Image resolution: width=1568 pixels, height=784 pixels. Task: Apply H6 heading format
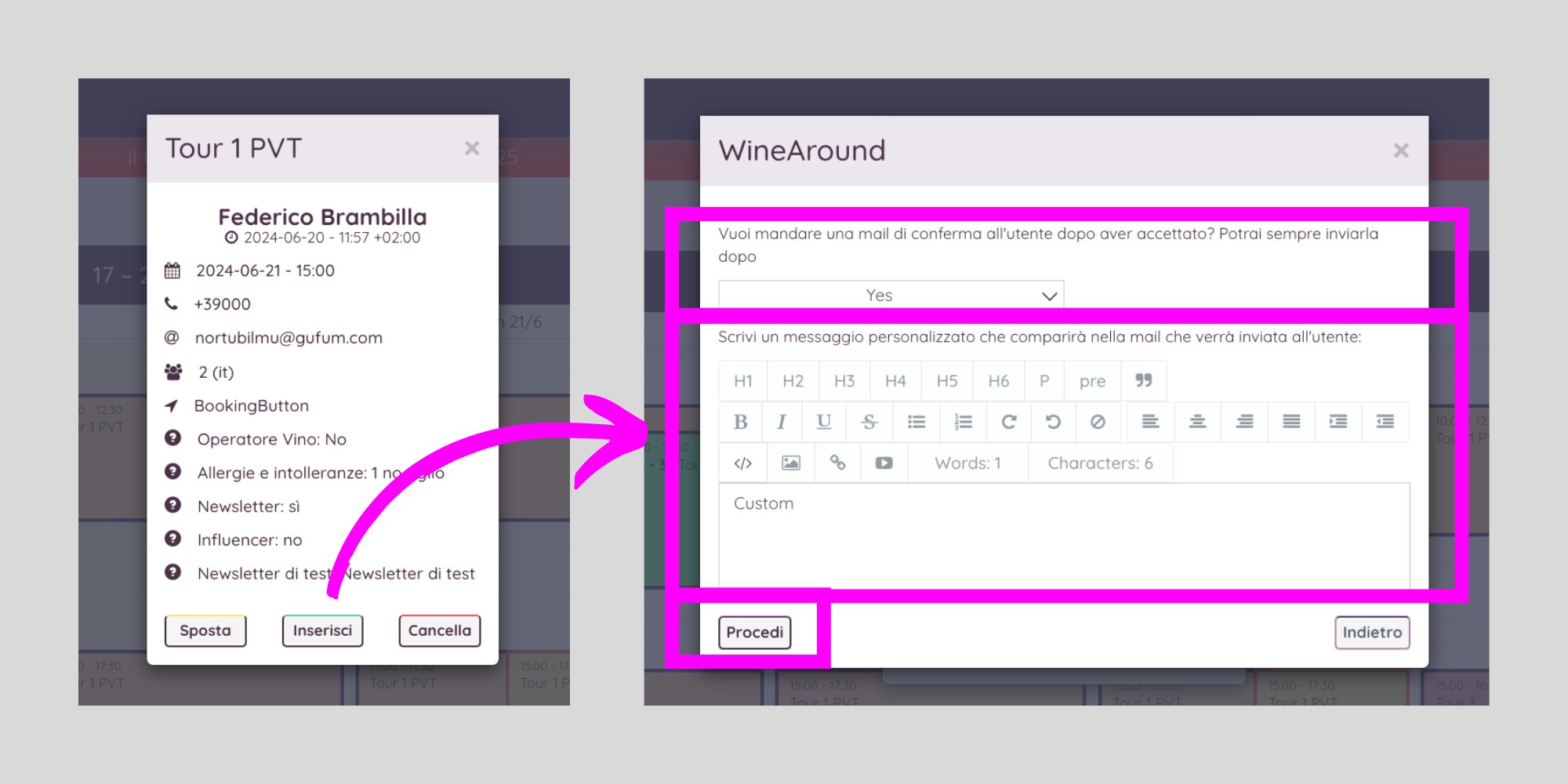(998, 381)
